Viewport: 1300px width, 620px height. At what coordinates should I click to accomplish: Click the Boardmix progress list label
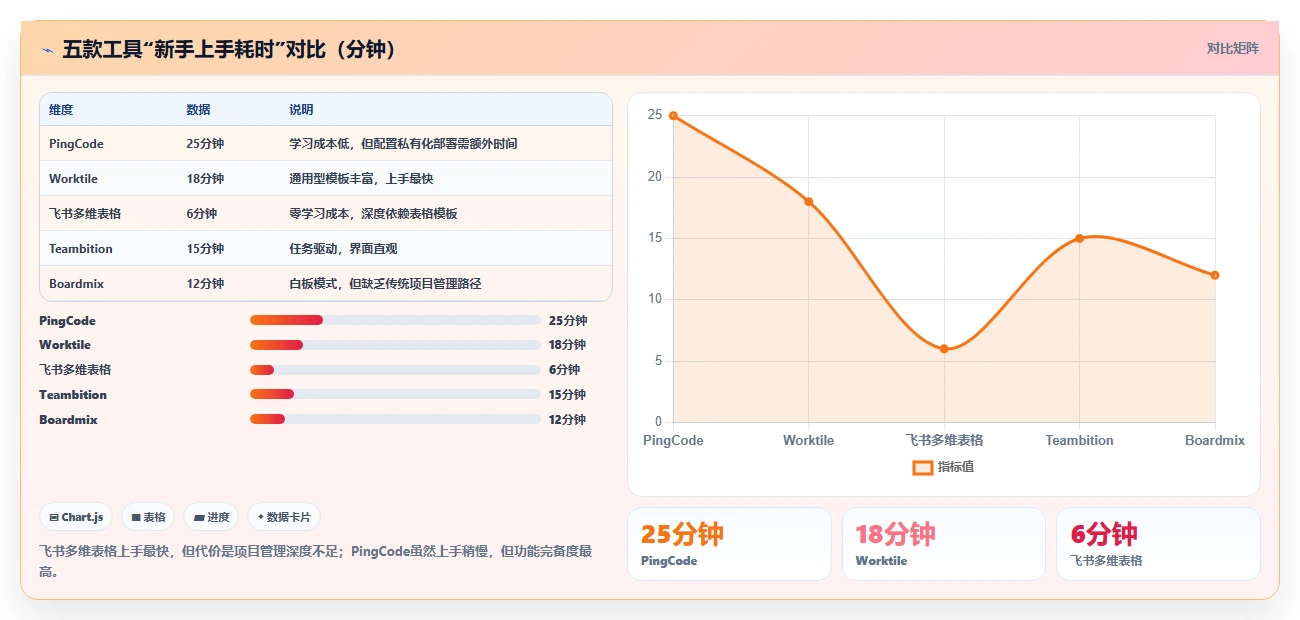68,420
